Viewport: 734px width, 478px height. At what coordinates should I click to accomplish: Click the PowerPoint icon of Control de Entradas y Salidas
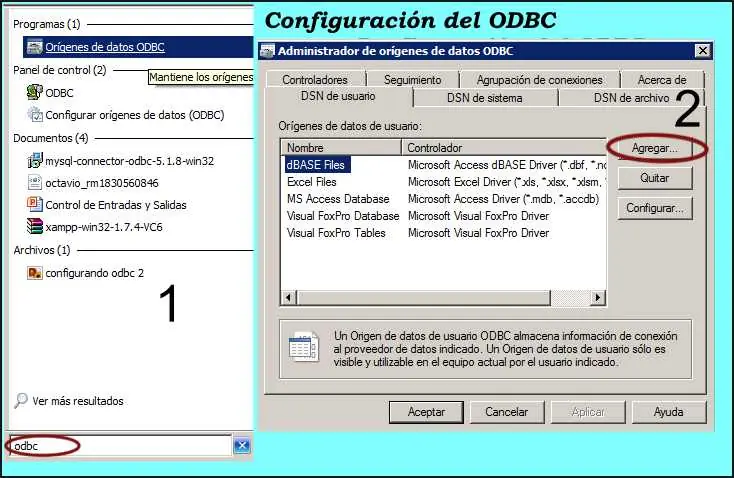[35, 204]
